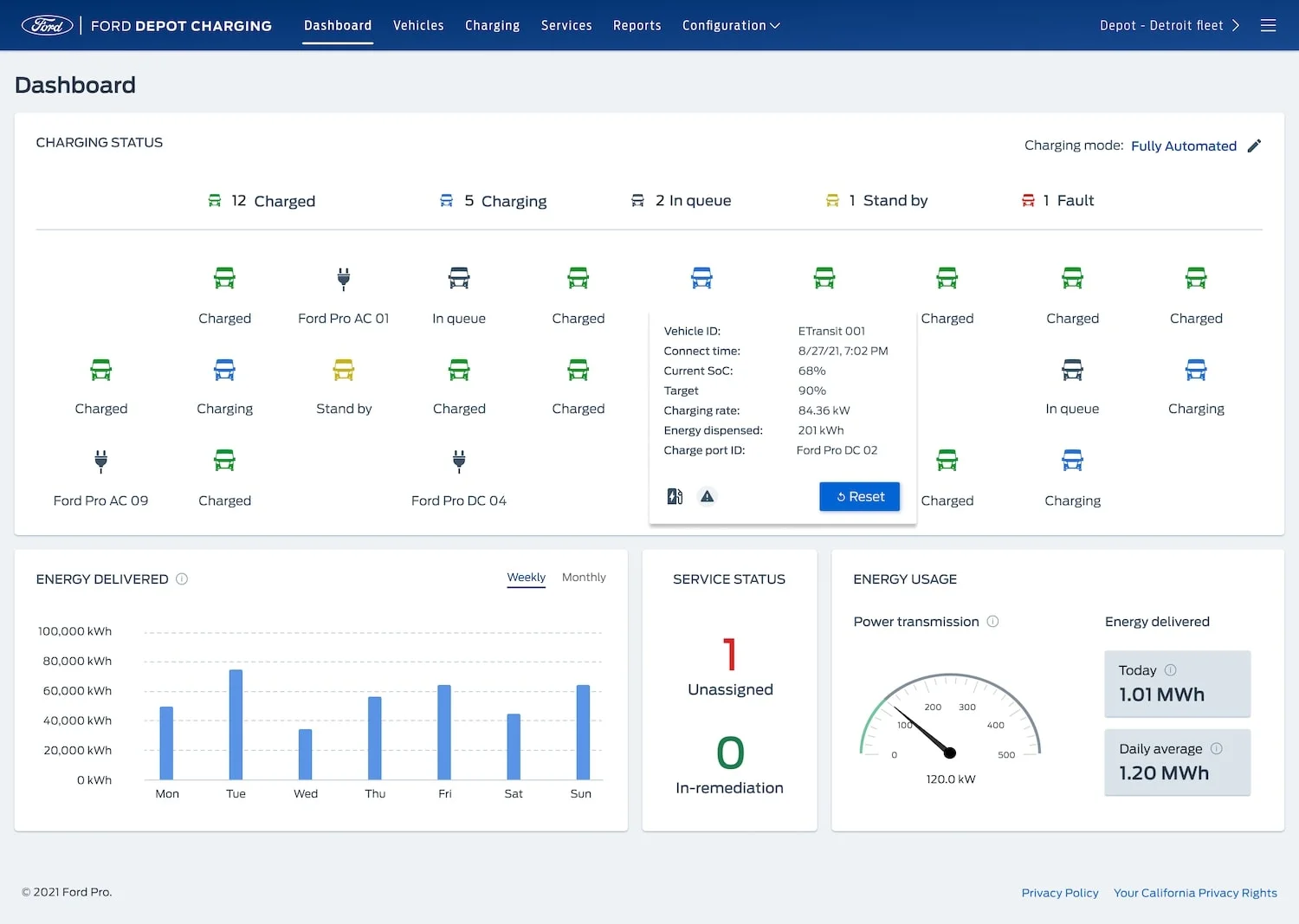
Task: Select the Charged vehicle next to Ford Pro AC 09
Action: pyautogui.click(x=224, y=460)
